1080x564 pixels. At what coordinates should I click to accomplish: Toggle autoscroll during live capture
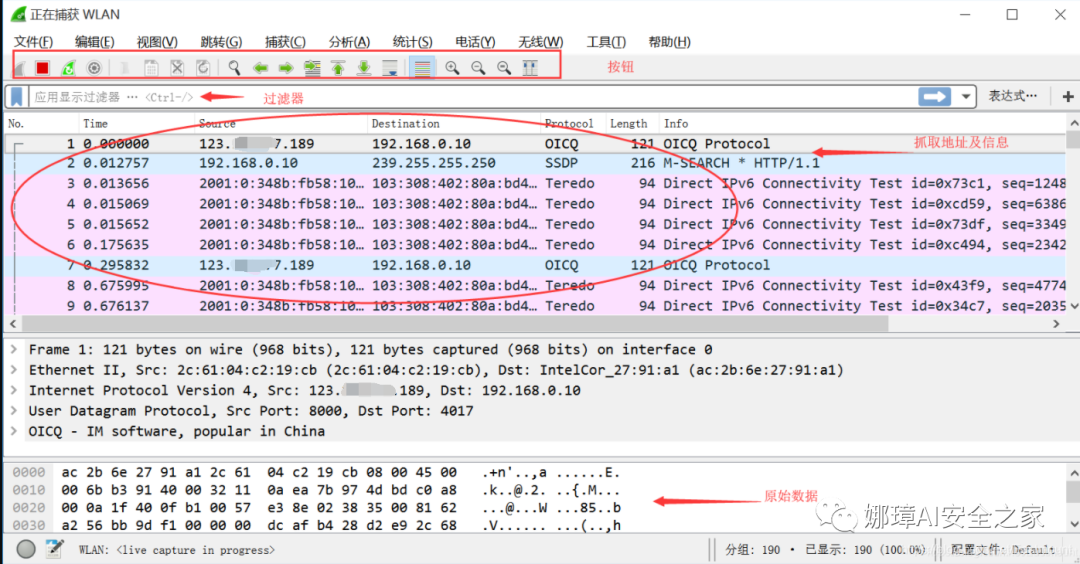(390, 67)
